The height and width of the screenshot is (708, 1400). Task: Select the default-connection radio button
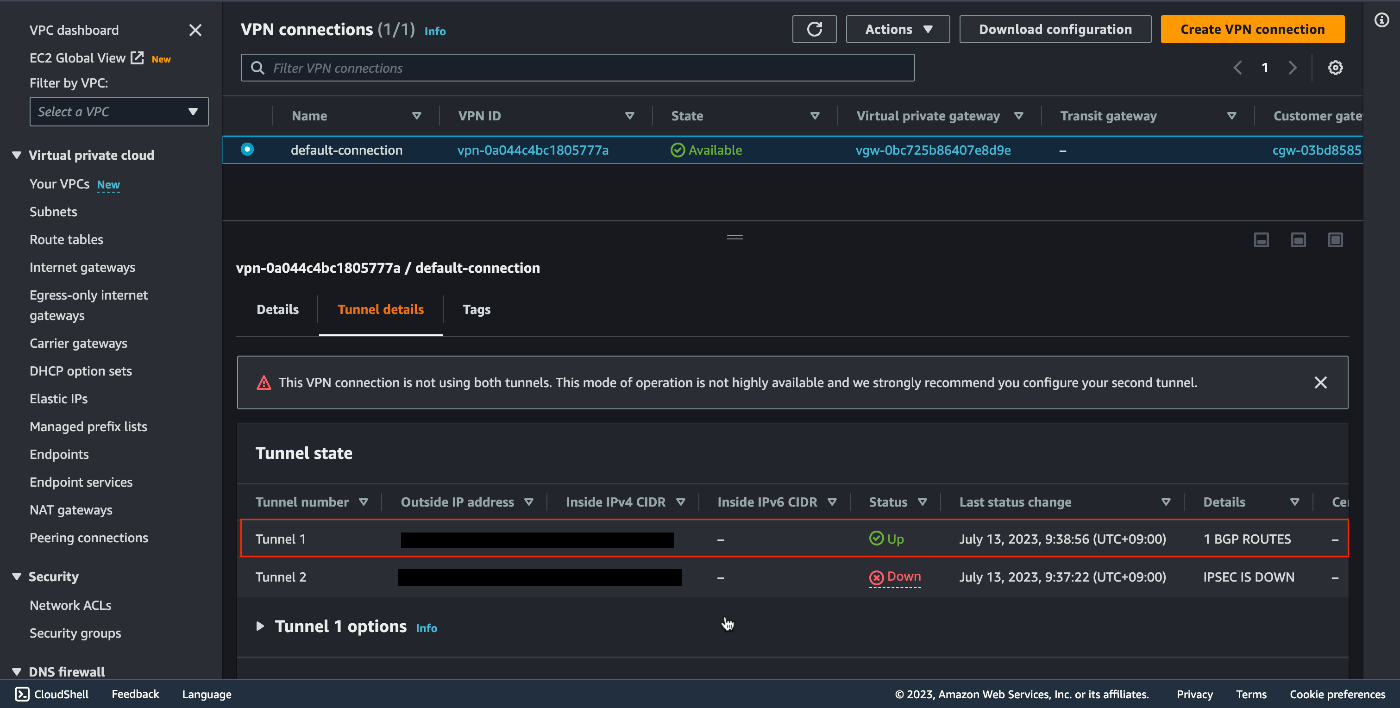pyautogui.click(x=247, y=150)
